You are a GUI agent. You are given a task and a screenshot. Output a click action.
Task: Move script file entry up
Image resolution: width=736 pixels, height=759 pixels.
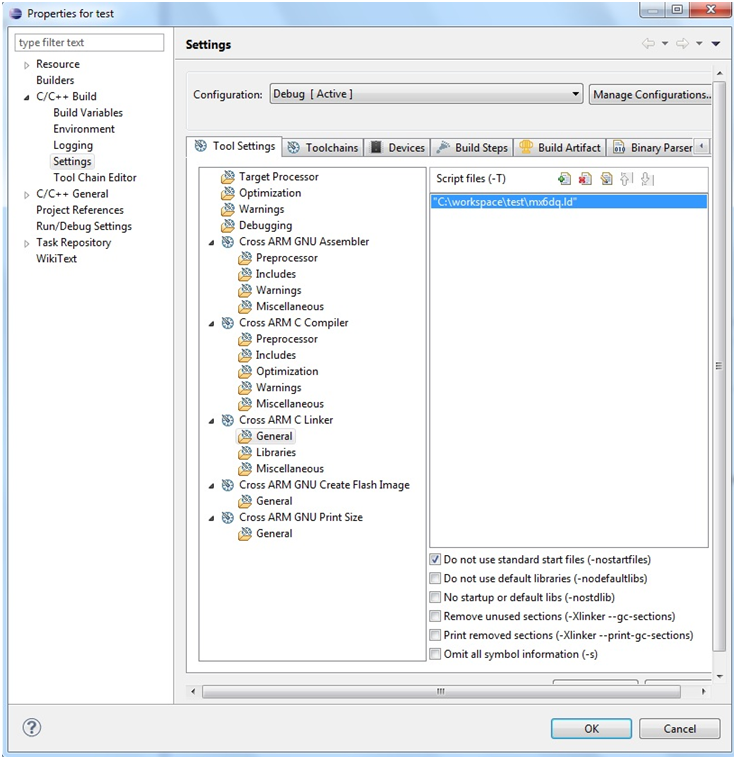tap(627, 179)
